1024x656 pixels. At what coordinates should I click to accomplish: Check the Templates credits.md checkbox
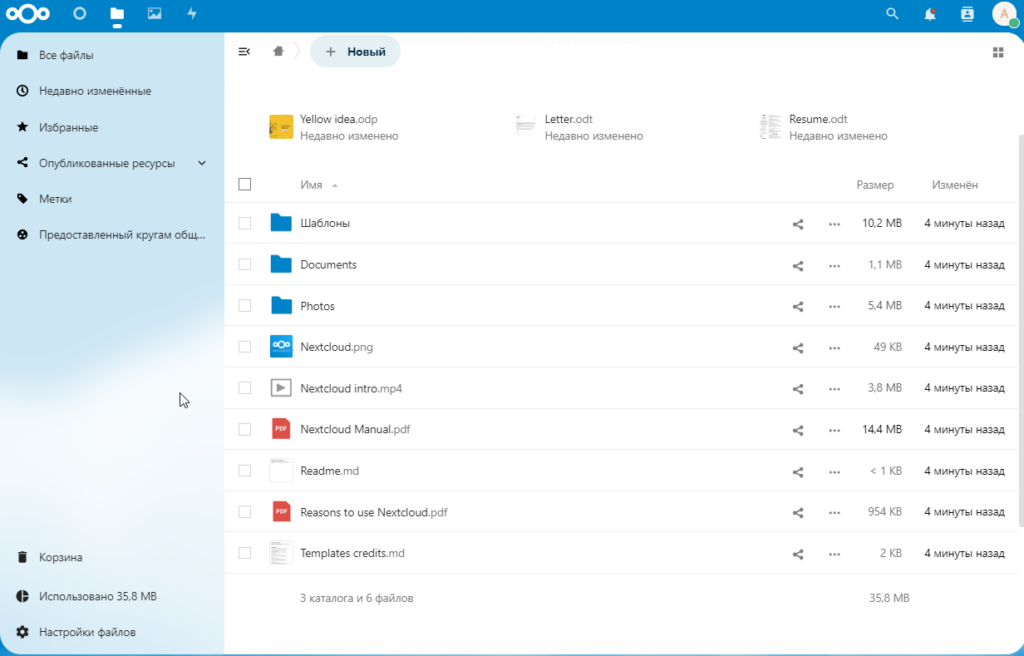[245, 553]
